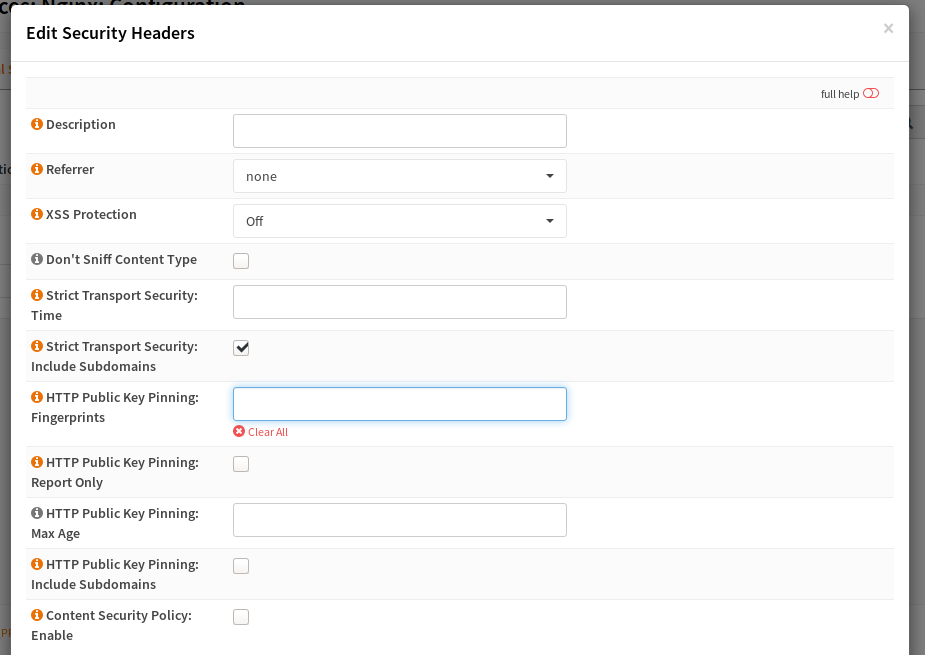
Task: Click the Don't Sniff Content Type info icon
Action: [37, 259]
